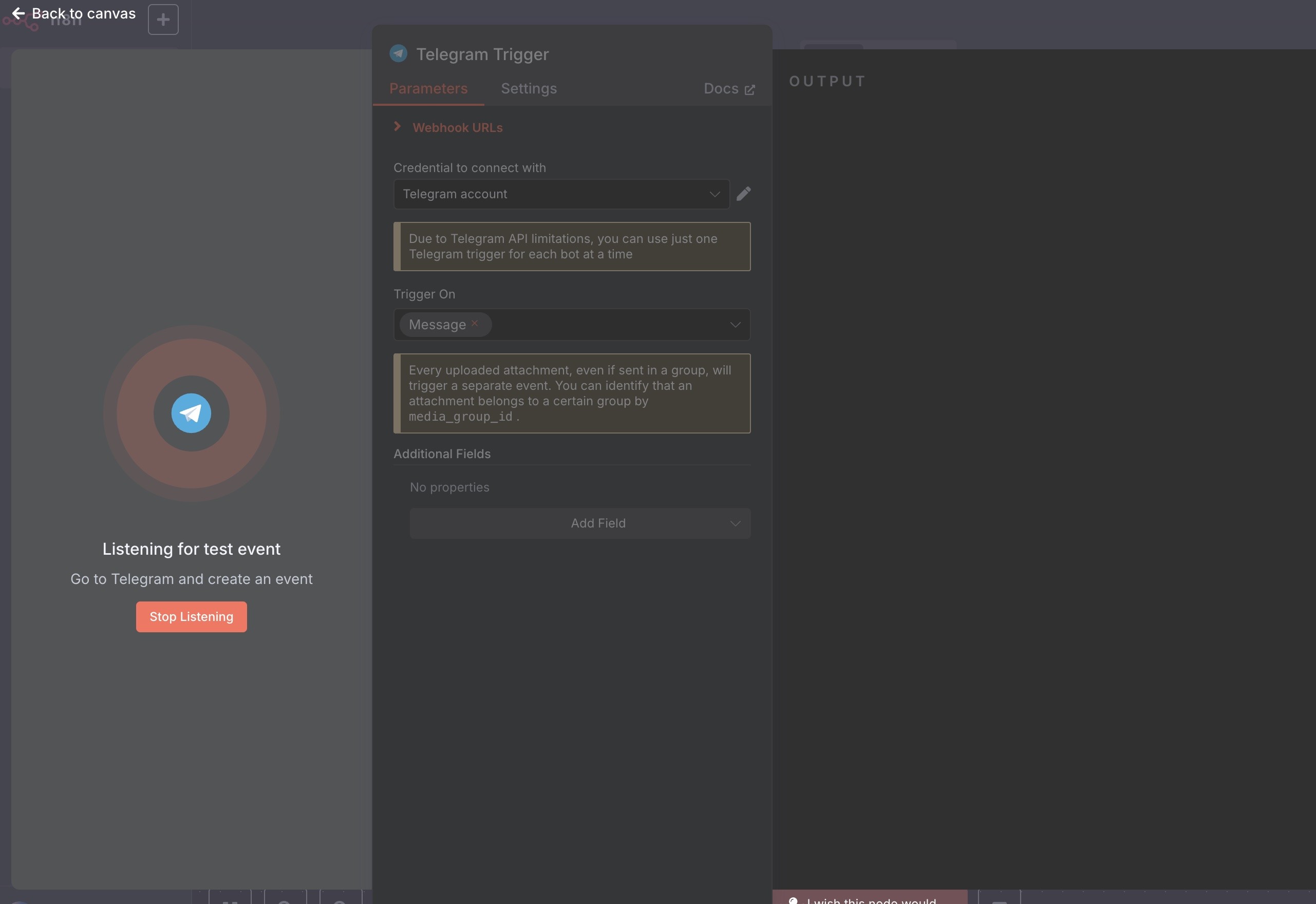Remove the Message tag from Trigger On
Viewport: 1316px width, 904px height.
point(475,324)
